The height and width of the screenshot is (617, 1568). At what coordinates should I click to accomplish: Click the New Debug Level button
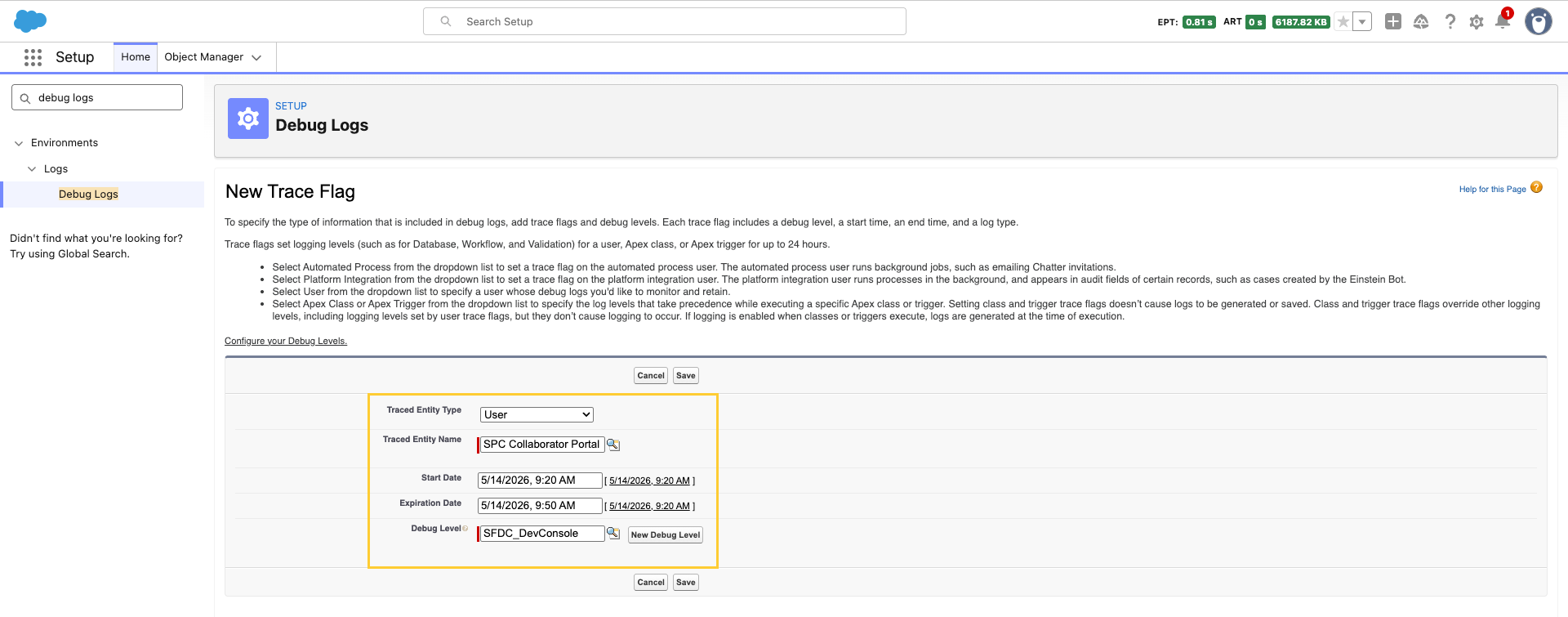tap(666, 535)
